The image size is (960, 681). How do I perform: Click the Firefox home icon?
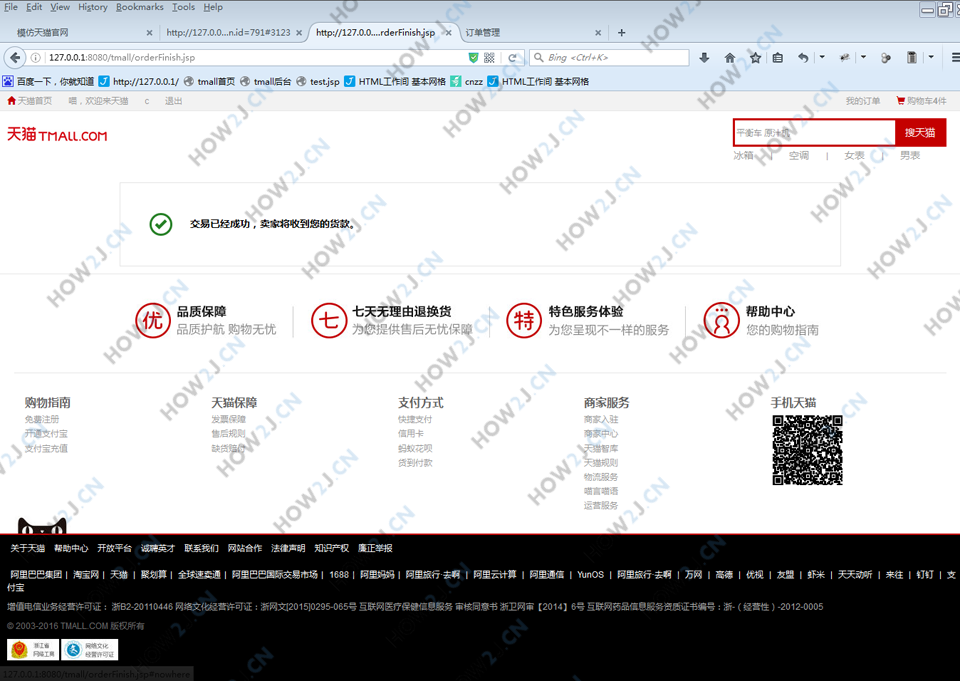[x=730, y=58]
